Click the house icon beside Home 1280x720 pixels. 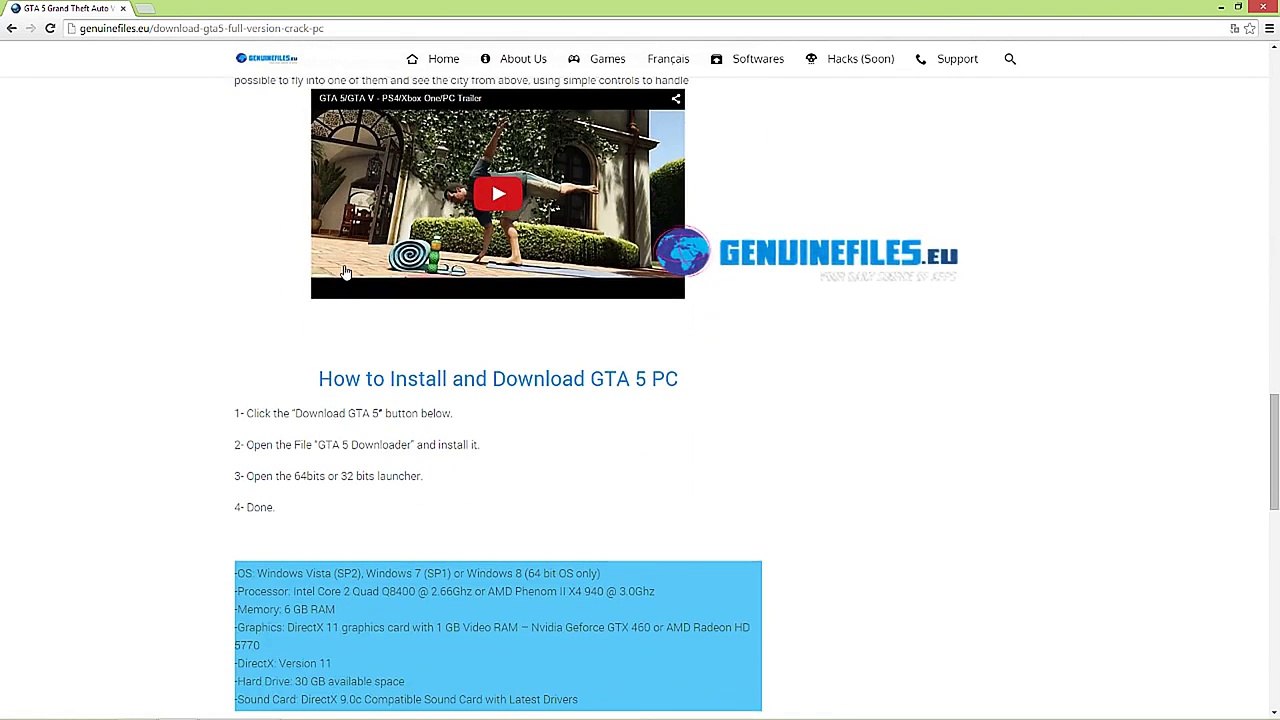coord(412,59)
